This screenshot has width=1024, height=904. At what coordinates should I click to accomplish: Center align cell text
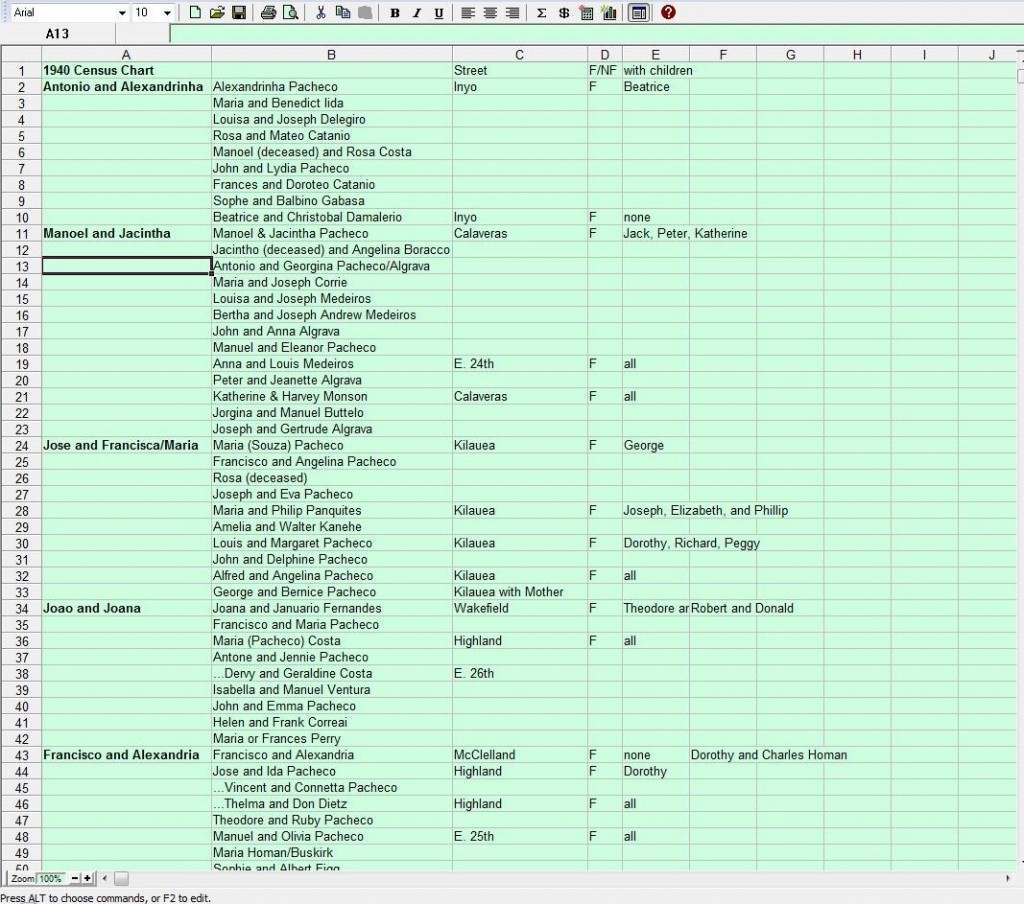tap(490, 13)
